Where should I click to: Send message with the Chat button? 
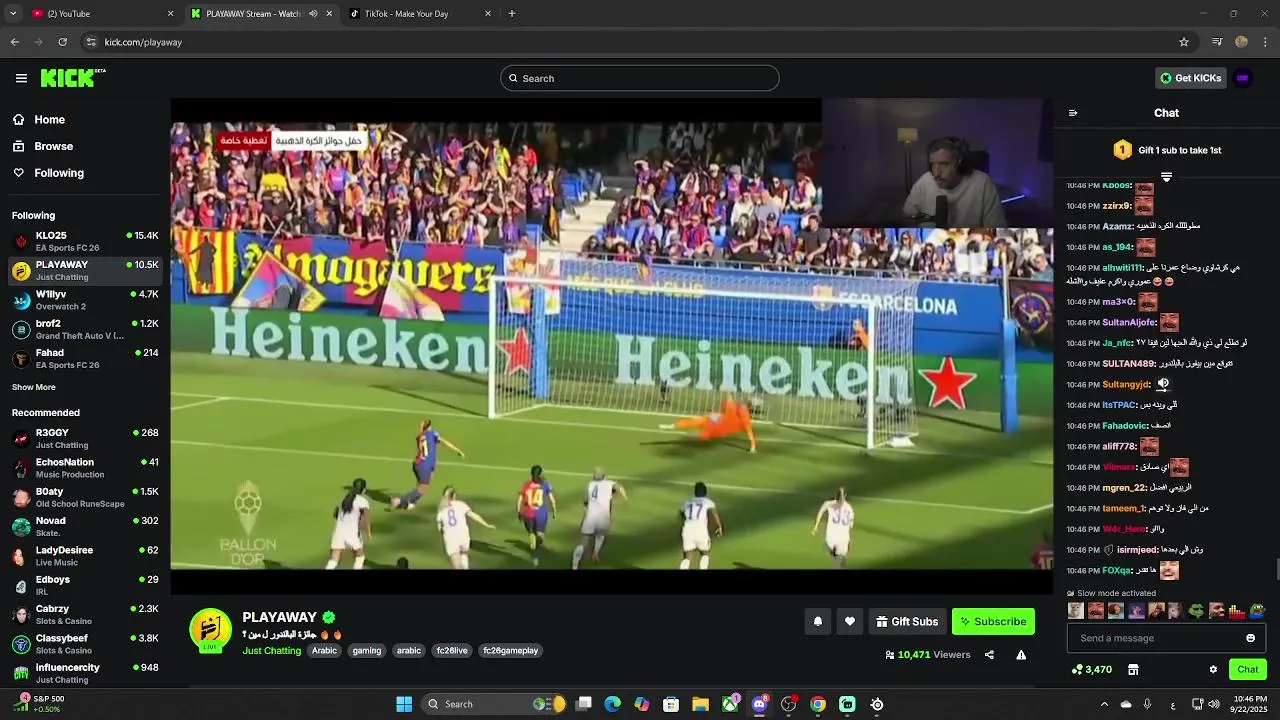(x=1248, y=669)
